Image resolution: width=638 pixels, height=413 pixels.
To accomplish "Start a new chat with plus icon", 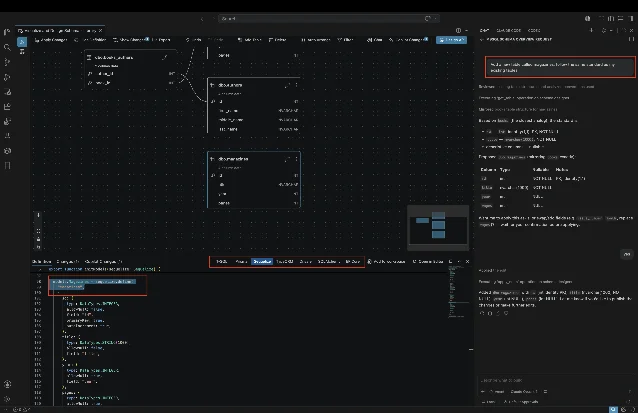I will coord(591,30).
